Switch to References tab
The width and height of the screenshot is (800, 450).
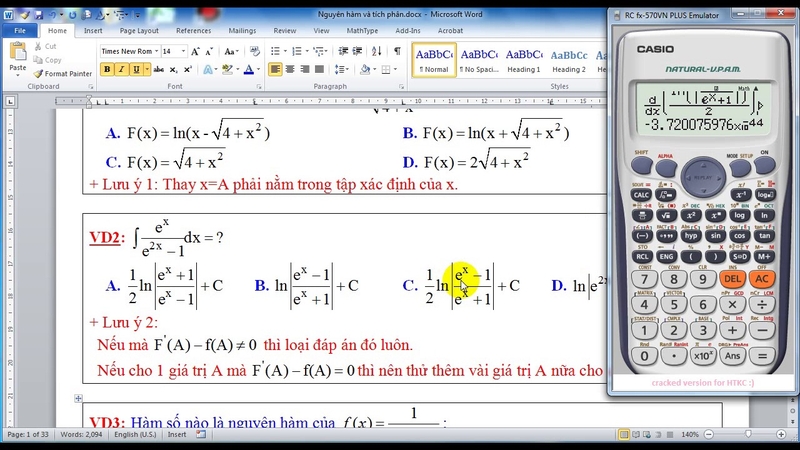coord(193,31)
